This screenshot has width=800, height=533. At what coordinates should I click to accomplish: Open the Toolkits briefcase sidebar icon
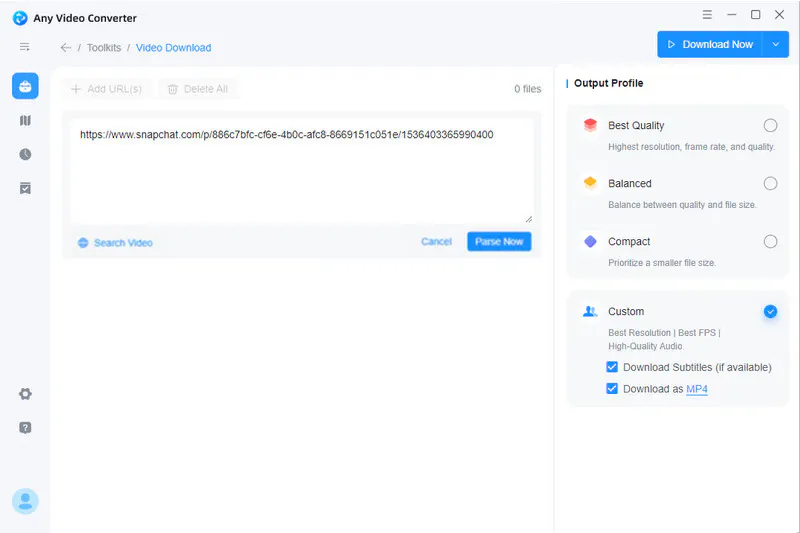tap(25, 86)
